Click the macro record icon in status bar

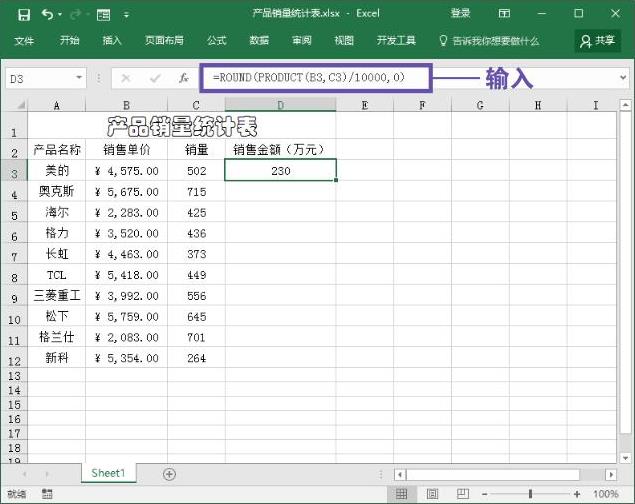[47, 493]
